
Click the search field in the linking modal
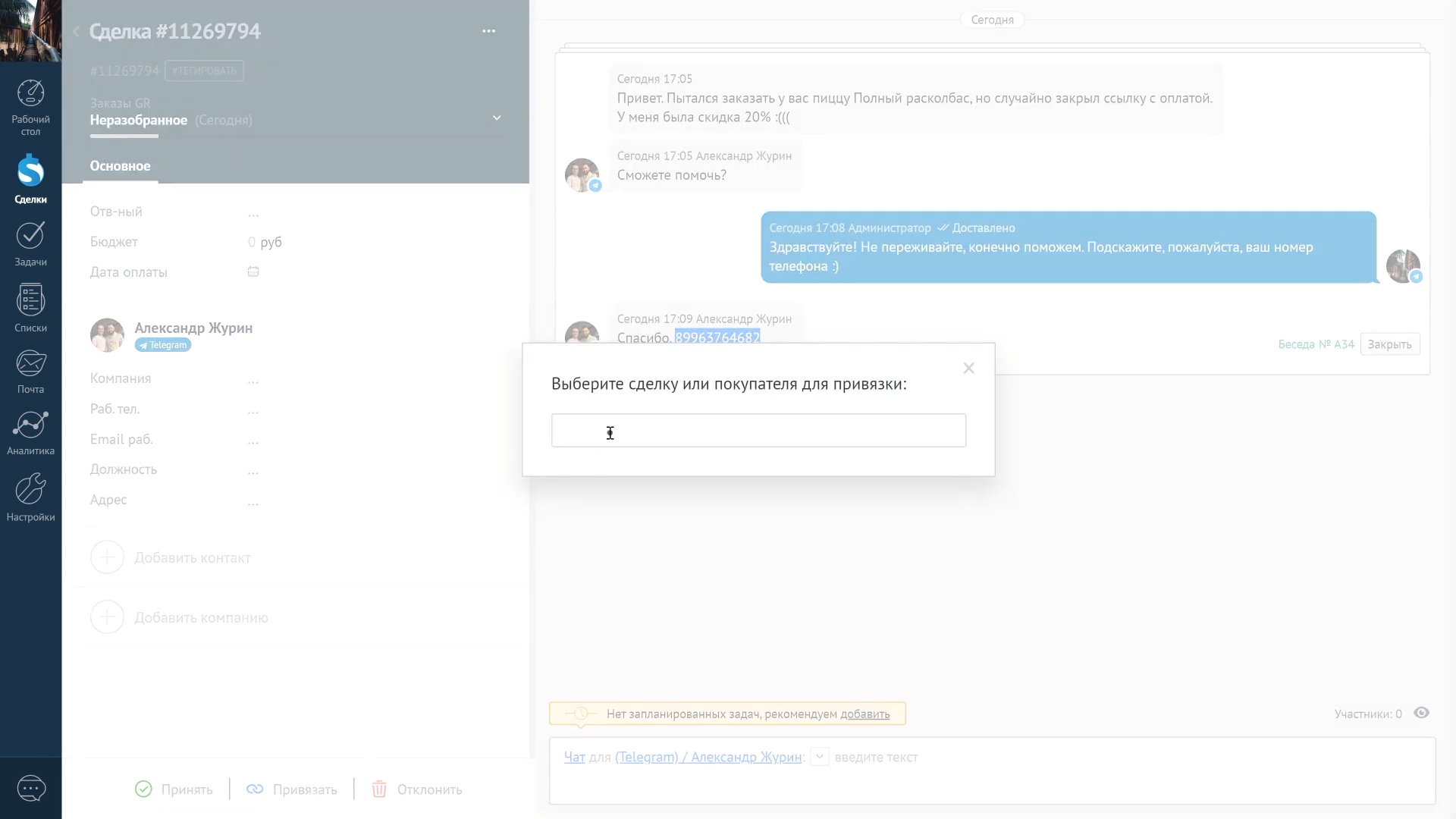758,430
